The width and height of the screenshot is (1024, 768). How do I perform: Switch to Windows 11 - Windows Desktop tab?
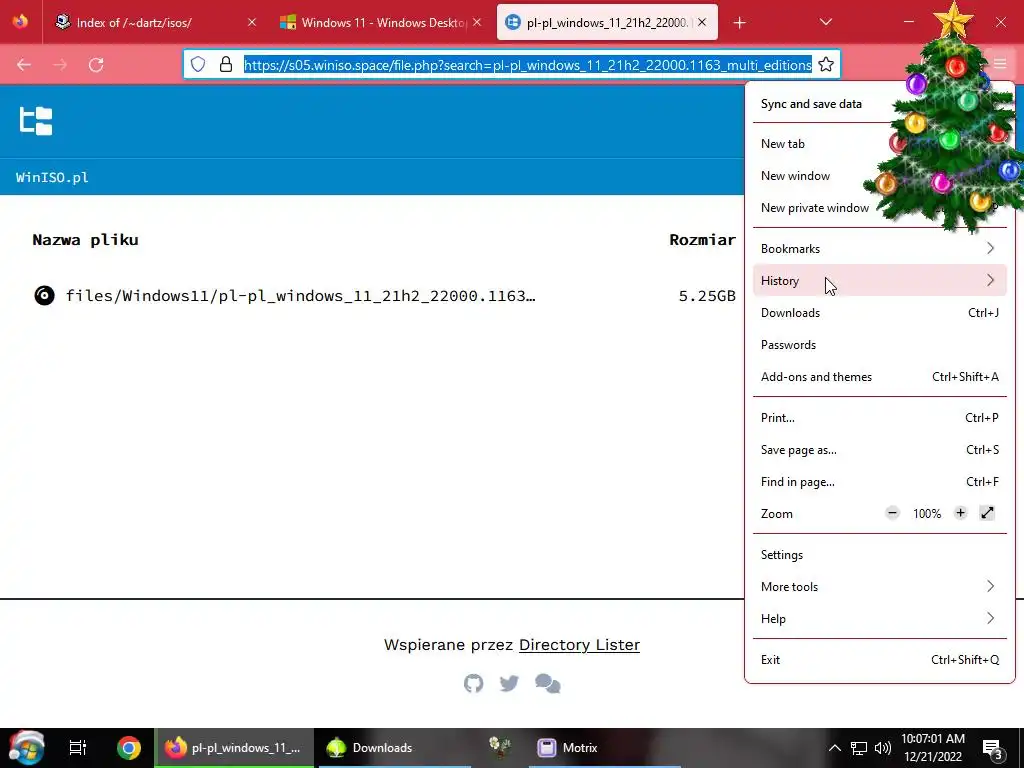coord(381,22)
